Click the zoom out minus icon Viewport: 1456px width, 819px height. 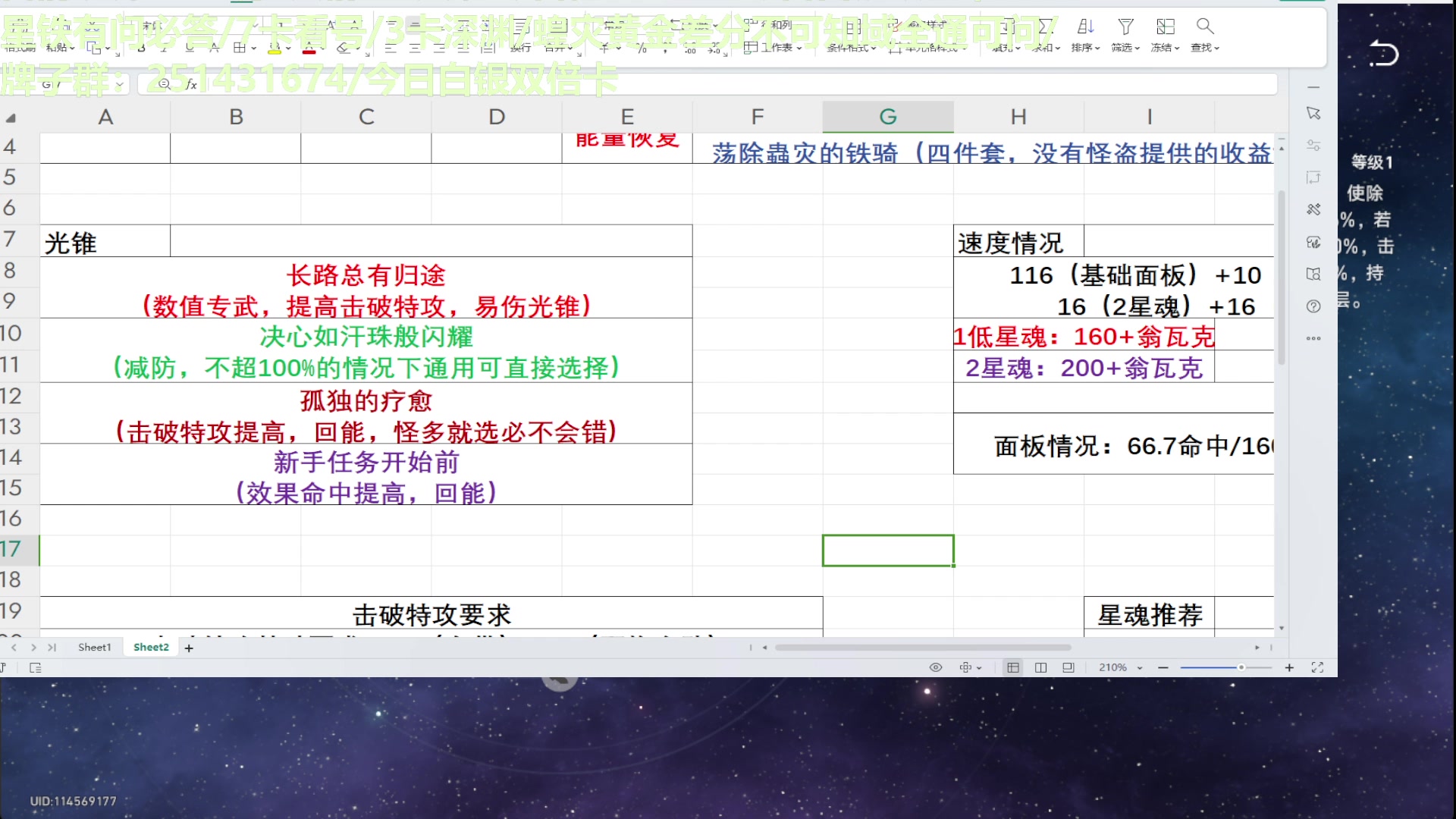click(x=1163, y=667)
